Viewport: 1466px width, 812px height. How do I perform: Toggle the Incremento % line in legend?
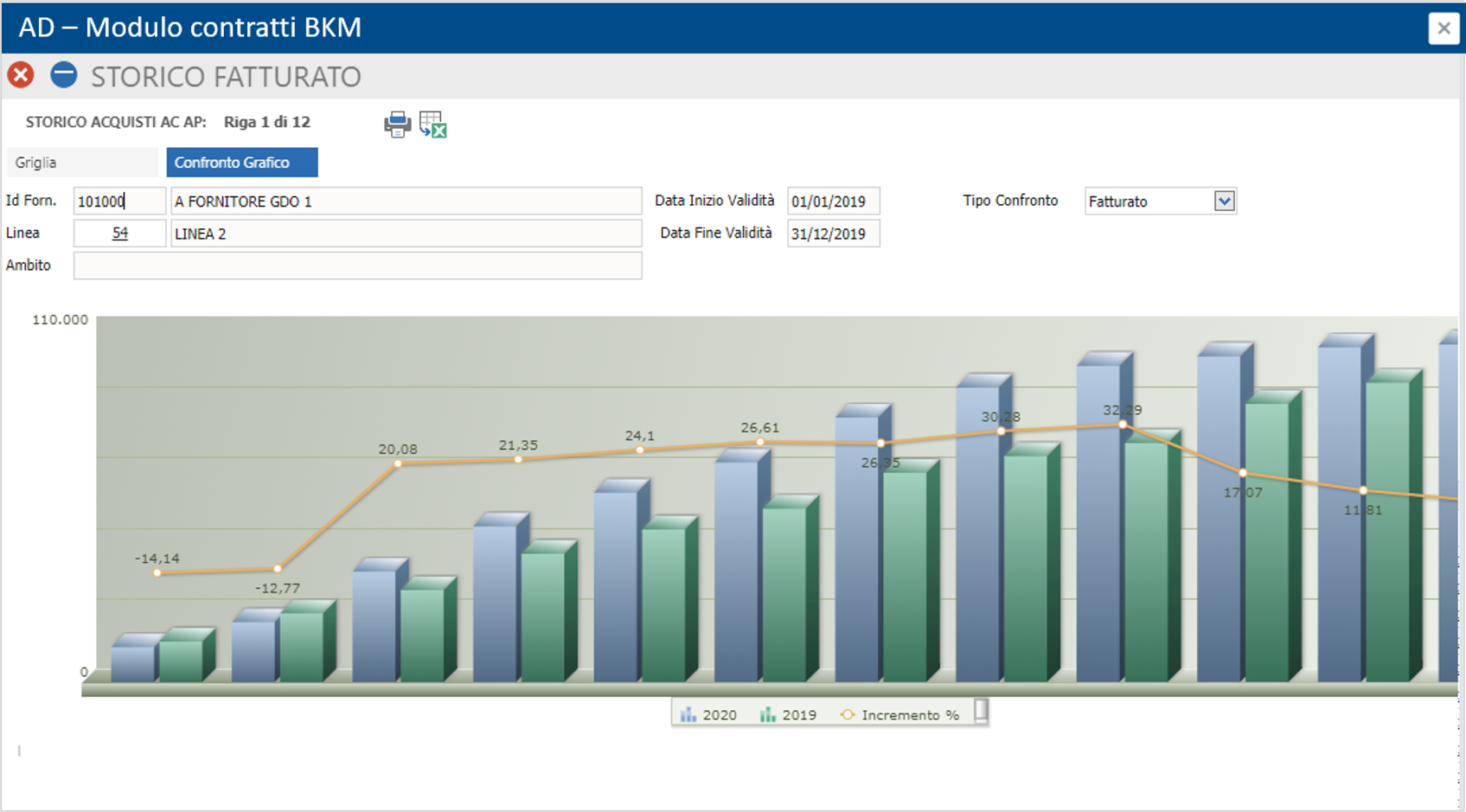[900, 715]
